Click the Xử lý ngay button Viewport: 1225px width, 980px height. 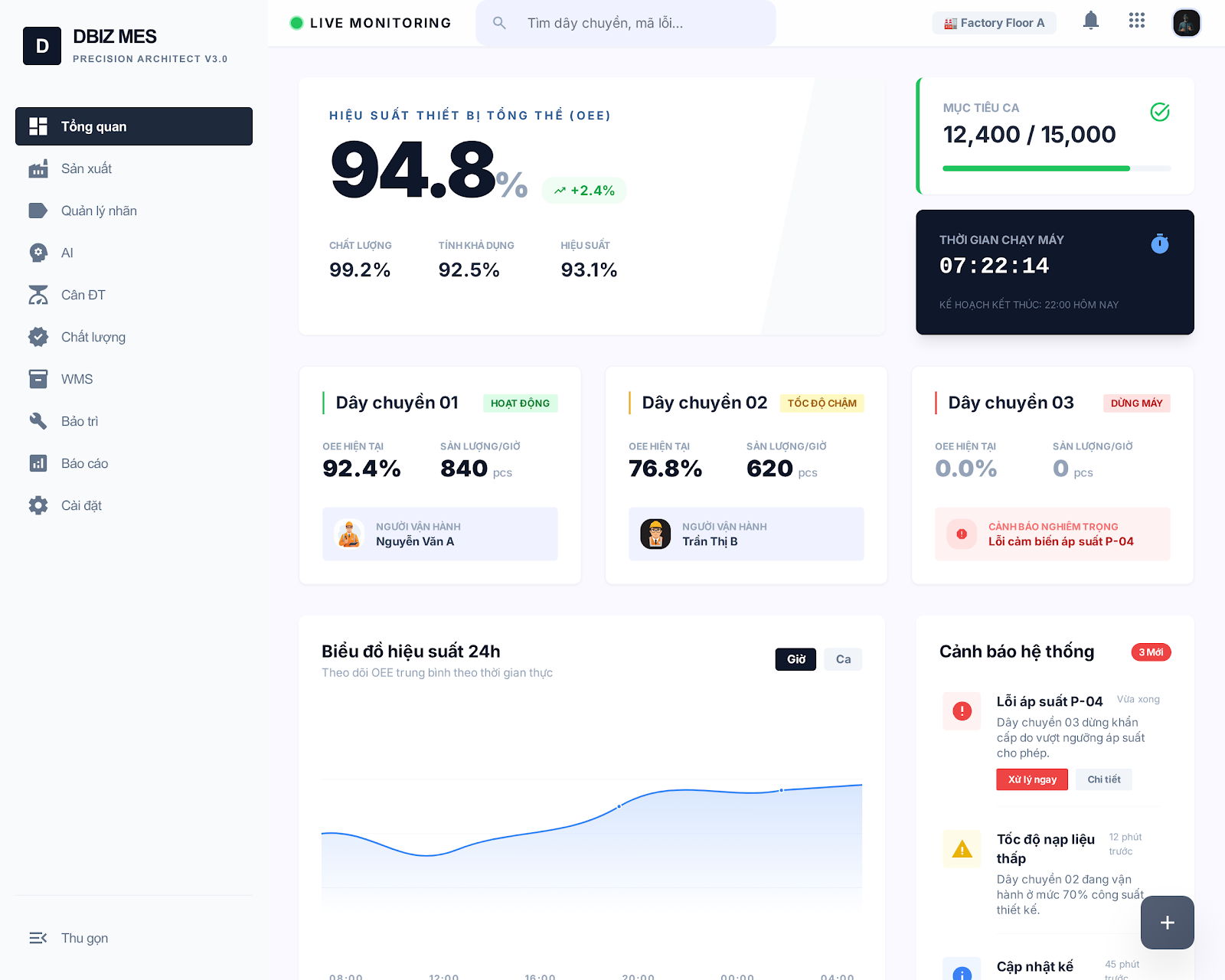click(1032, 779)
